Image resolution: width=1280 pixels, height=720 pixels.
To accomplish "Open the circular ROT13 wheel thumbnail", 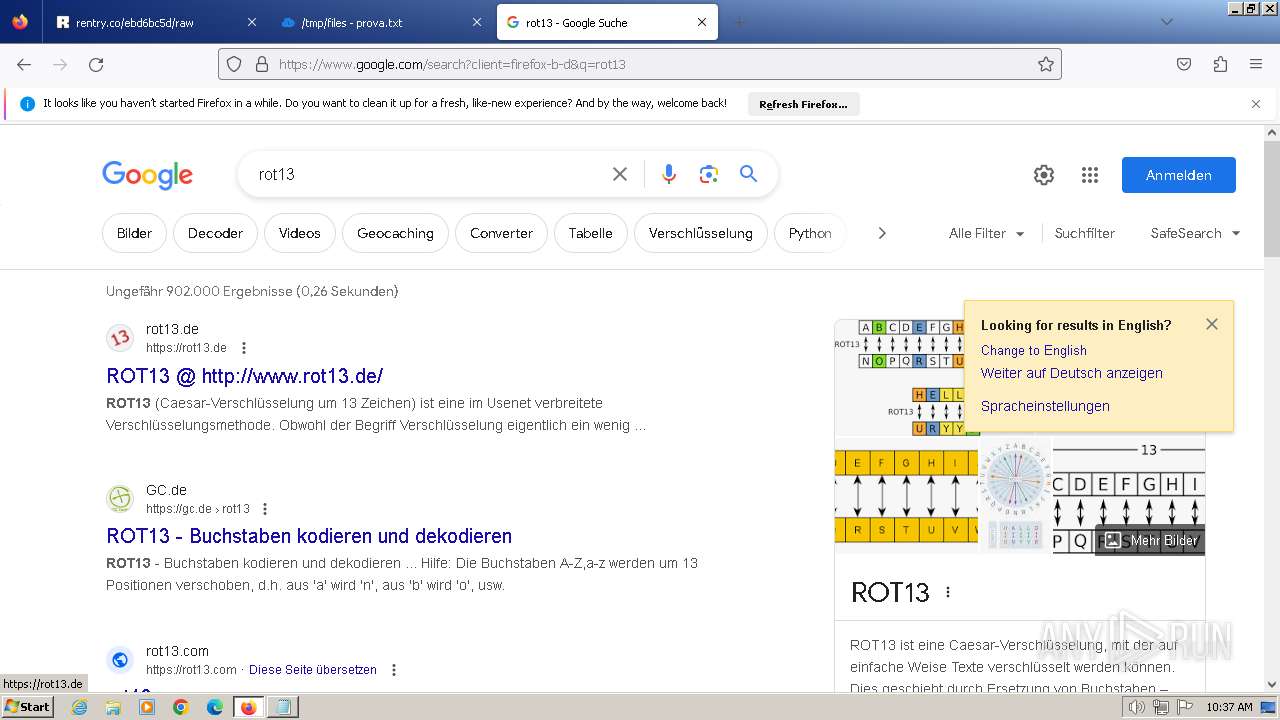I will (x=1015, y=495).
